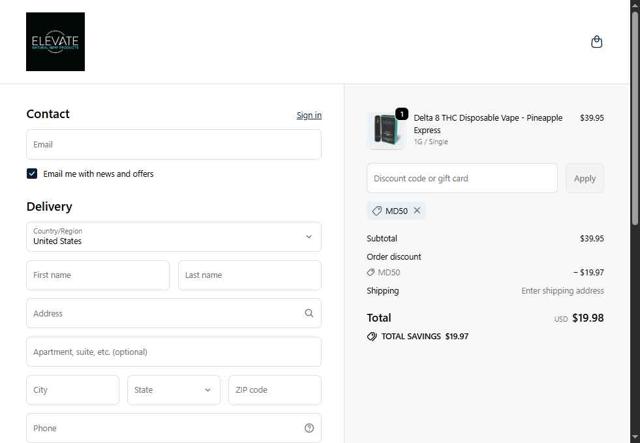This screenshot has width=640, height=443.
Task: Remove the MD50 discount code
Action: 417,211
